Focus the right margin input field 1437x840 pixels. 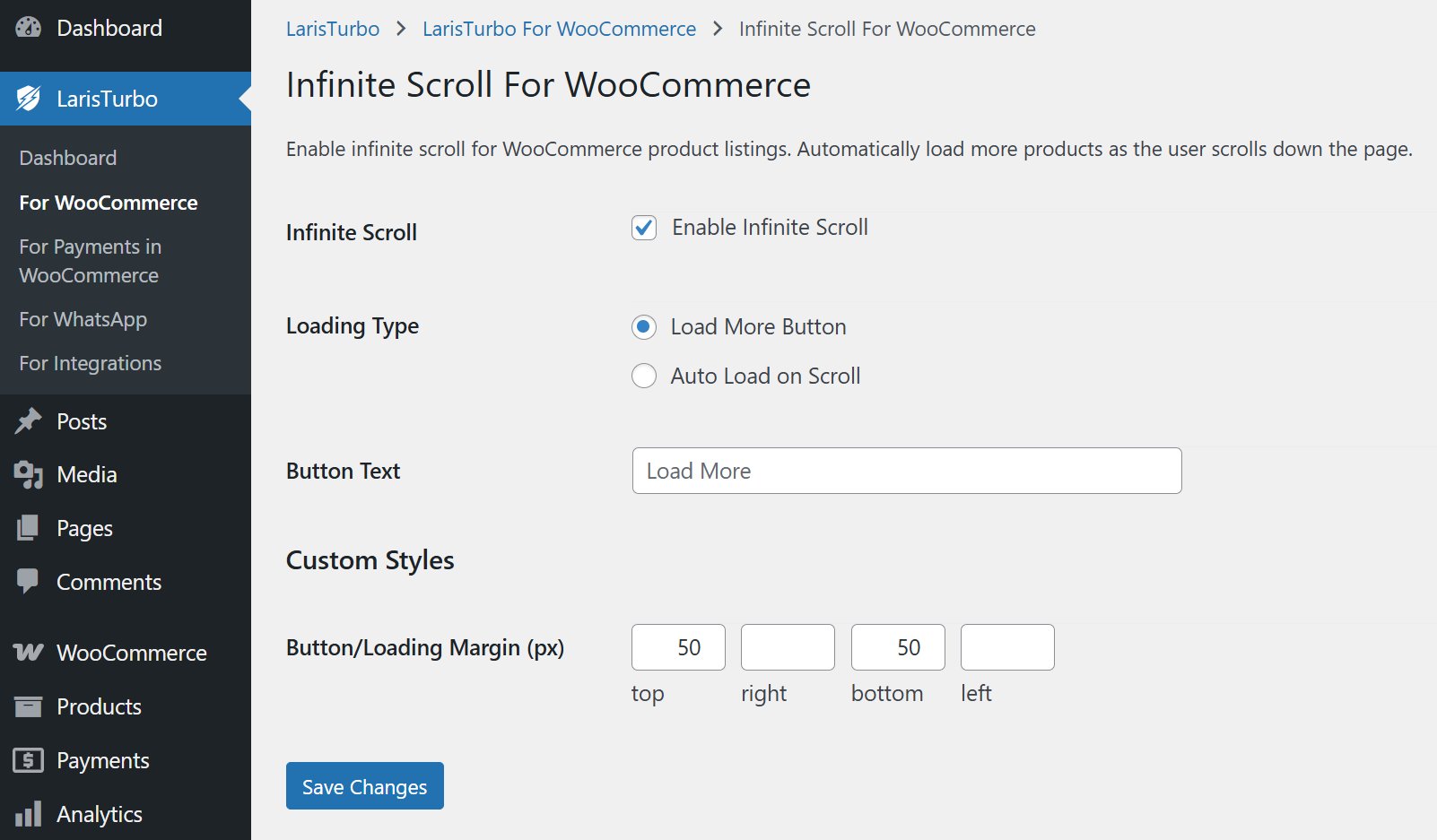(788, 647)
